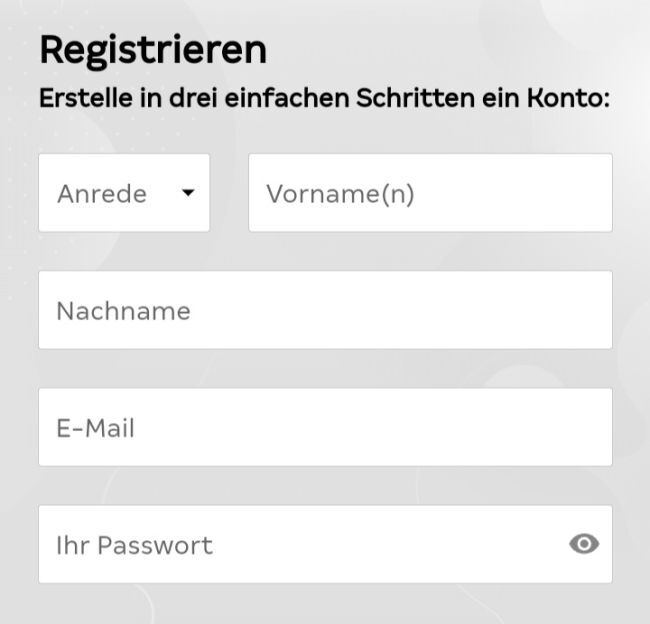Image resolution: width=650 pixels, height=624 pixels.
Task: Click the Registrieren heading
Action: (153, 49)
